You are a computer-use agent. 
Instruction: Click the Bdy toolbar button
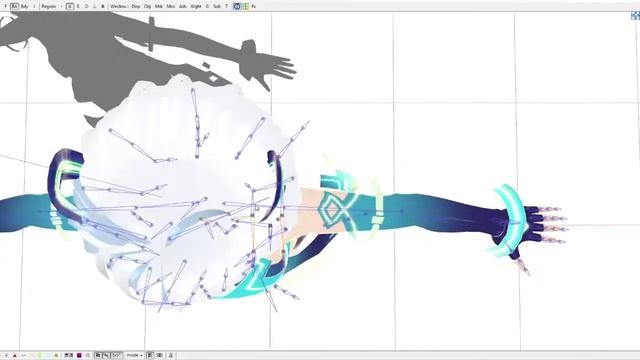pos(24,7)
